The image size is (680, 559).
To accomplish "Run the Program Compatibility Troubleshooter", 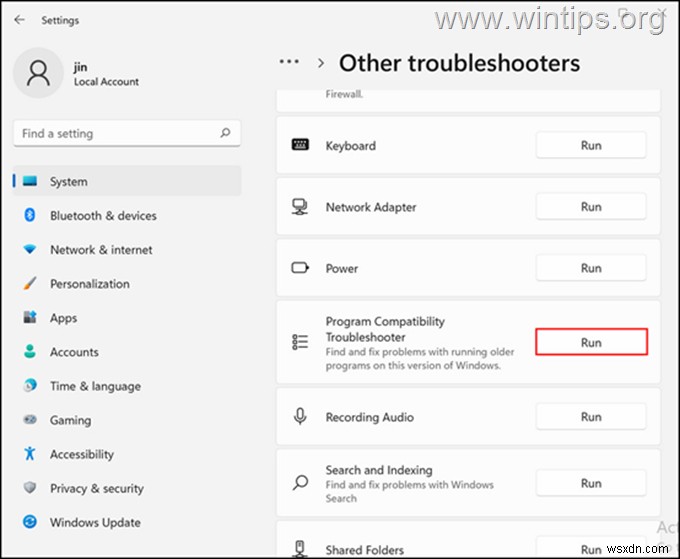I will (591, 342).
